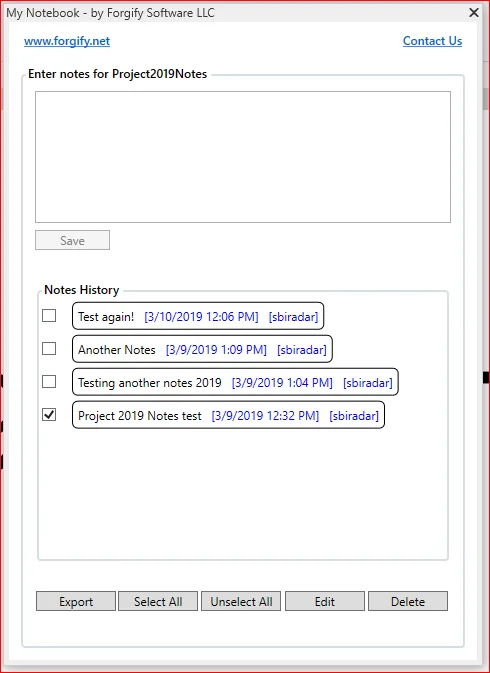The image size is (490, 673).
Task: Click [sbiradar] on 'Project 2019 Notes test' row
Action: pyautogui.click(x=354, y=416)
